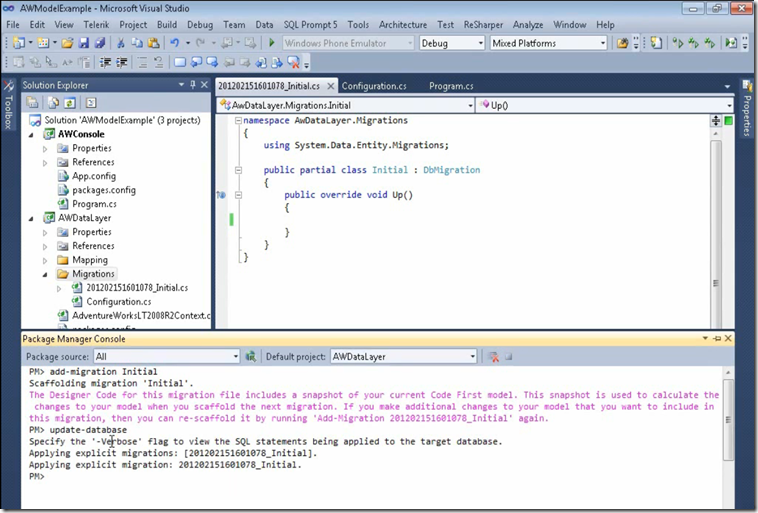The height and width of the screenshot is (513, 758).
Task: Expand the Mapping folder
Action: (x=45, y=261)
